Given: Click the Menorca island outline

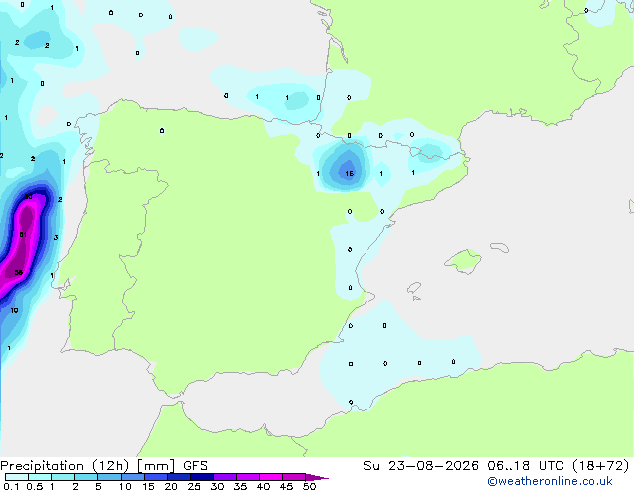Looking at the screenshot, I should point(500,247).
